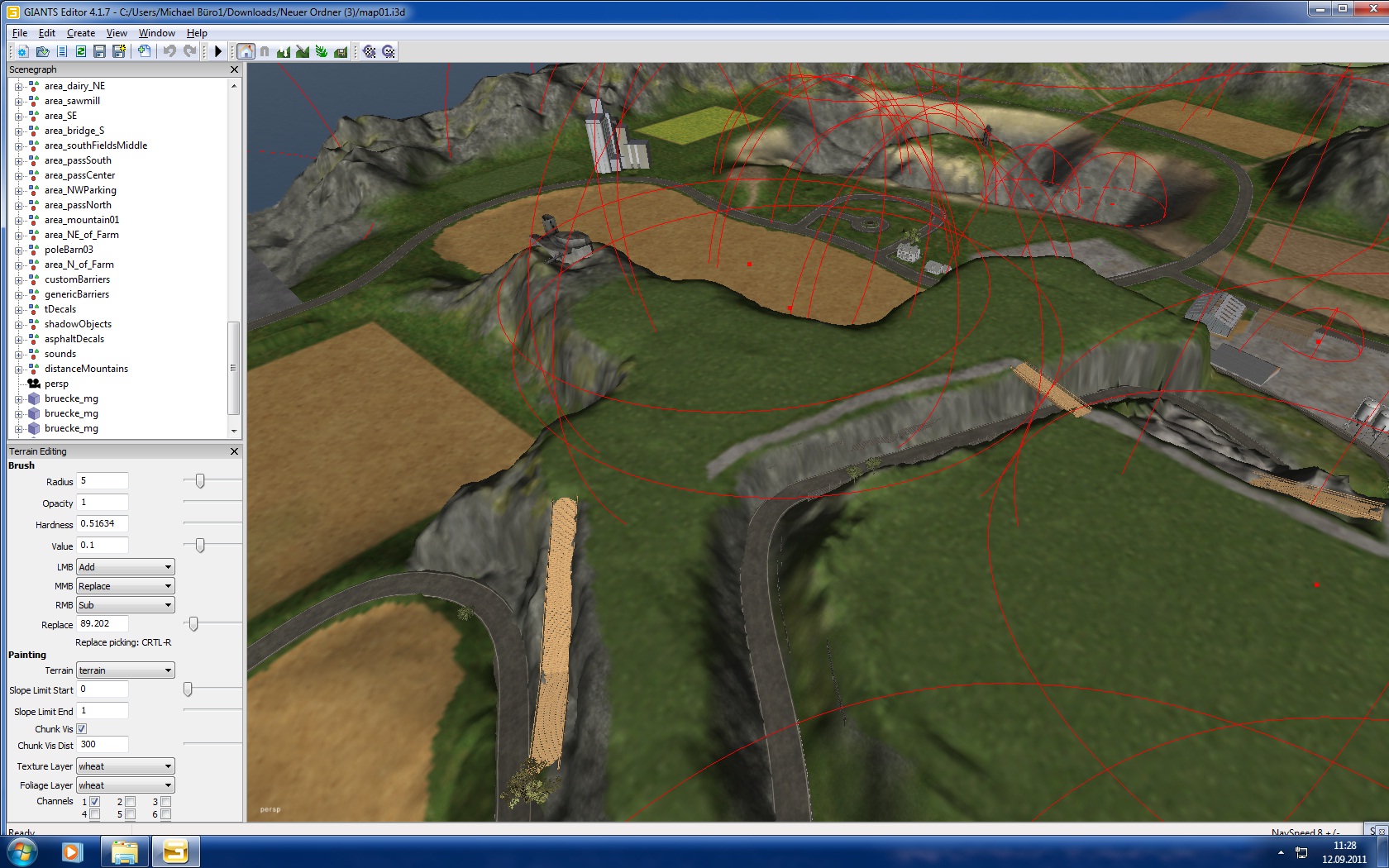The height and width of the screenshot is (868, 1389).
Task: Select the terrain paint brush icon
Action: (303, 51)
